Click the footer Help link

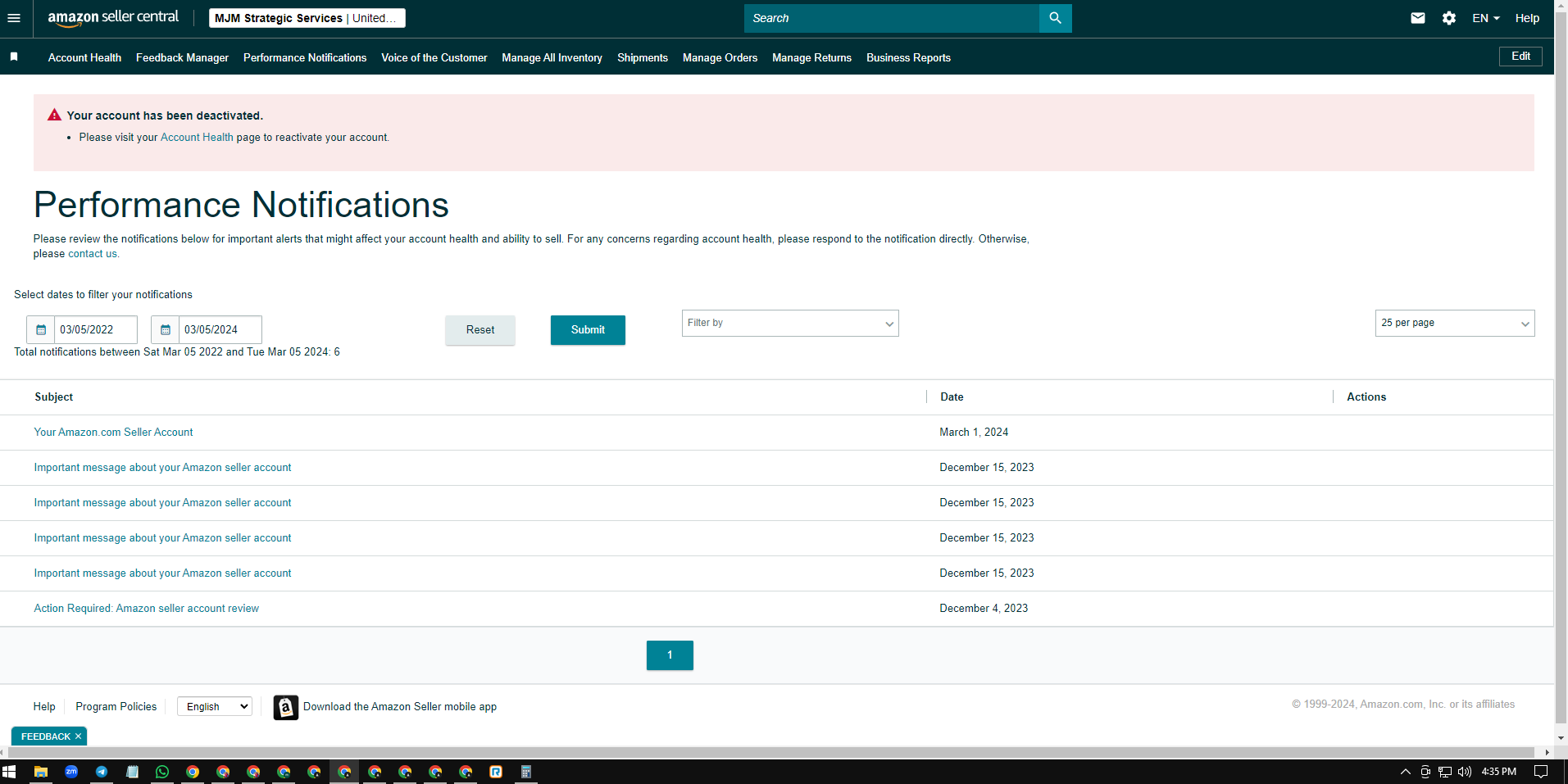pyautogui.click(x=44, y=707)
